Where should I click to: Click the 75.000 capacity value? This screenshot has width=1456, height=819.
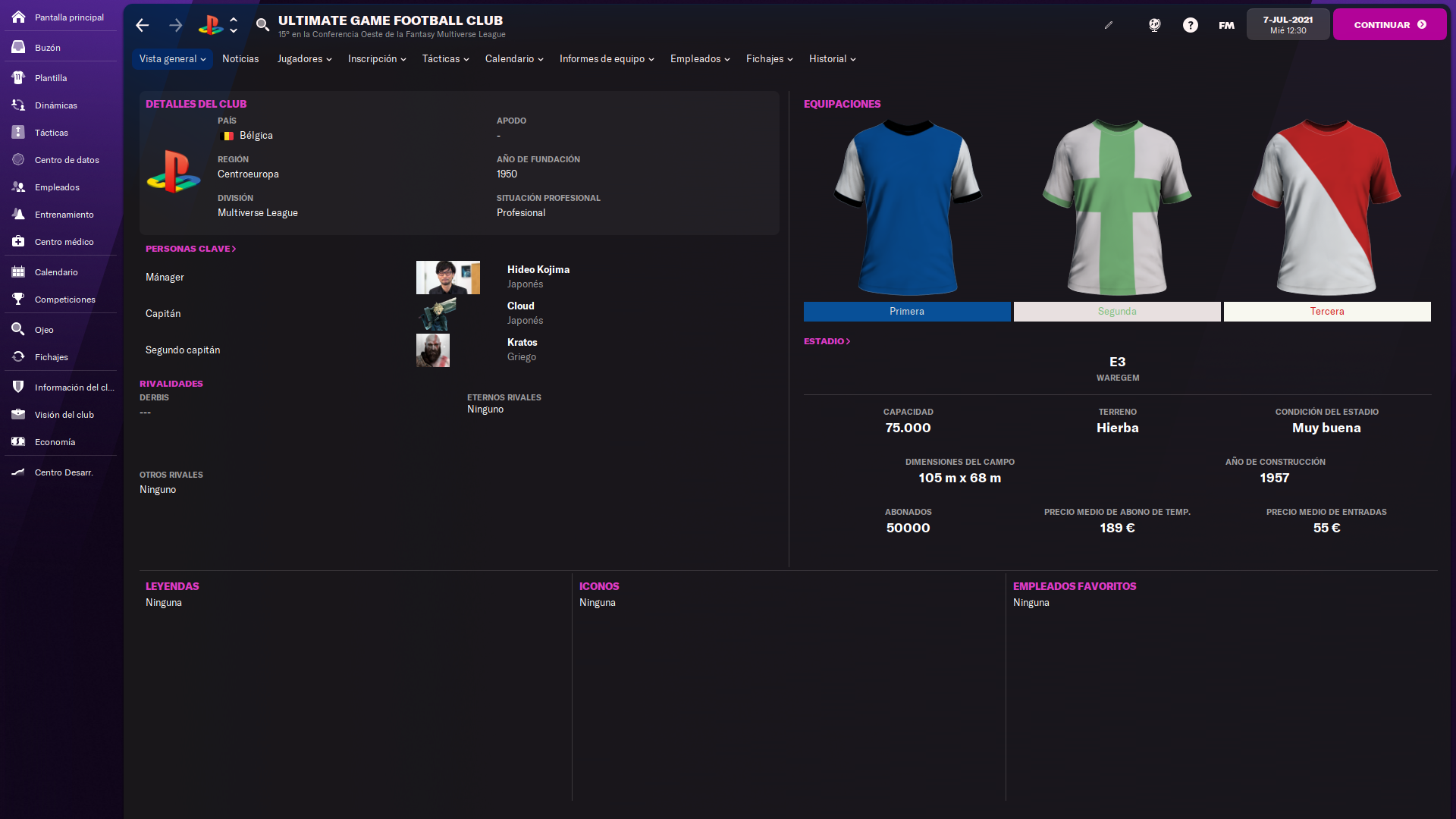[x=908, y=428]
